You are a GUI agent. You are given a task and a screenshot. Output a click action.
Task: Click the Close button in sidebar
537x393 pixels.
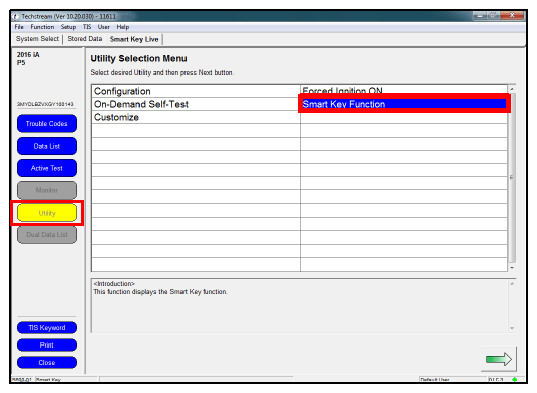47,363
